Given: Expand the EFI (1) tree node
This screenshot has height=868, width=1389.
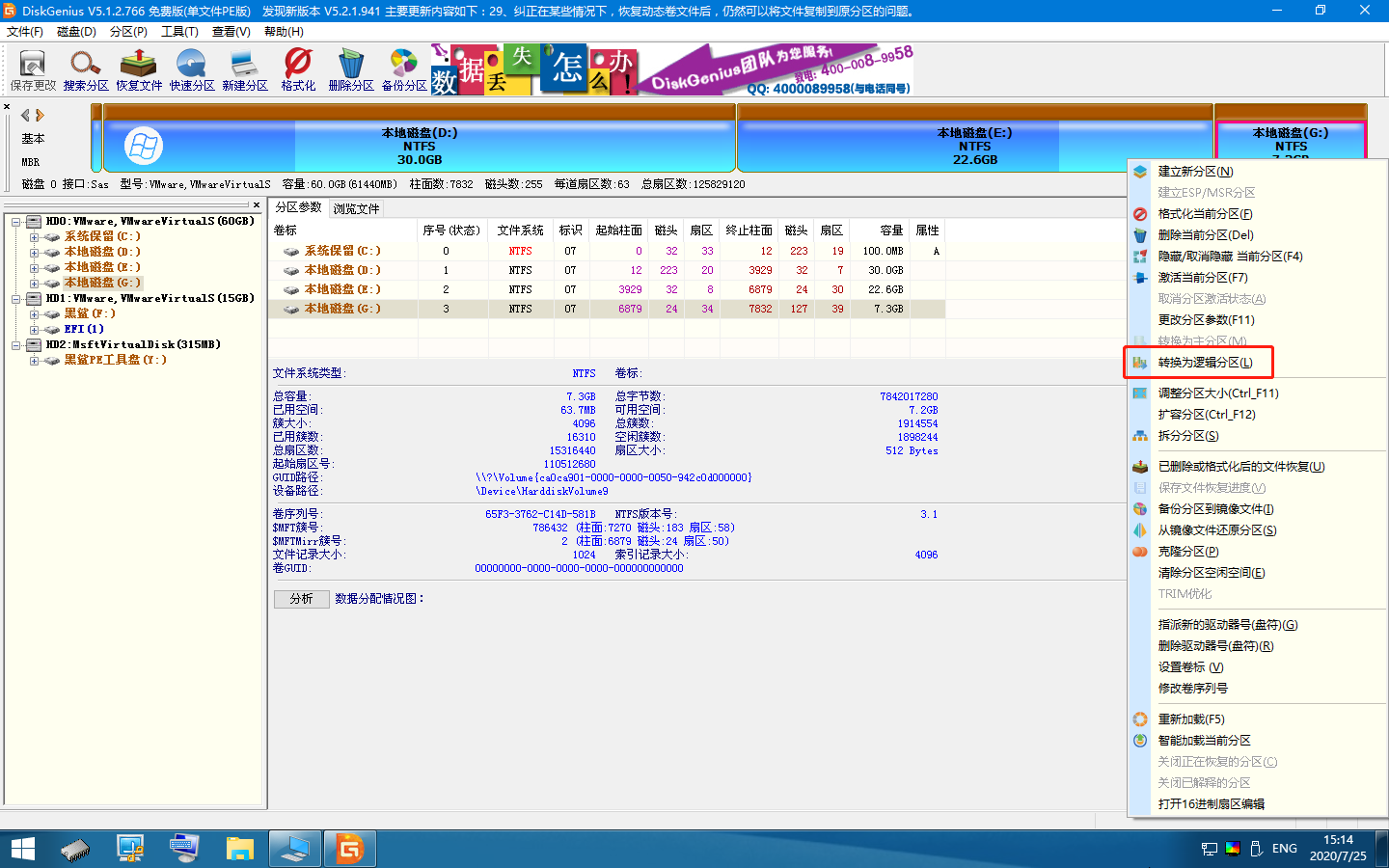Looking at the screenshot, I should pos(34,330).
